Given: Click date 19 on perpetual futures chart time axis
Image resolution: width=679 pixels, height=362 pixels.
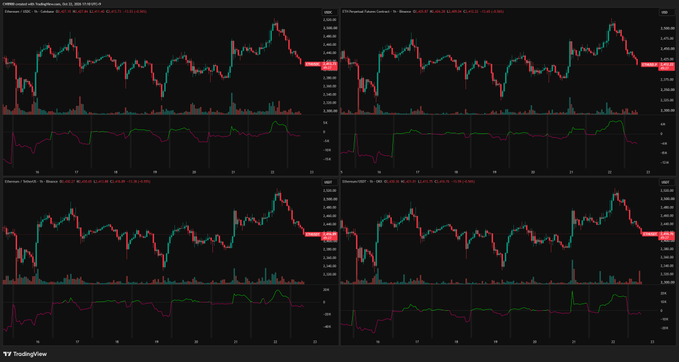Looking at the screenshot, I should 495,172.
